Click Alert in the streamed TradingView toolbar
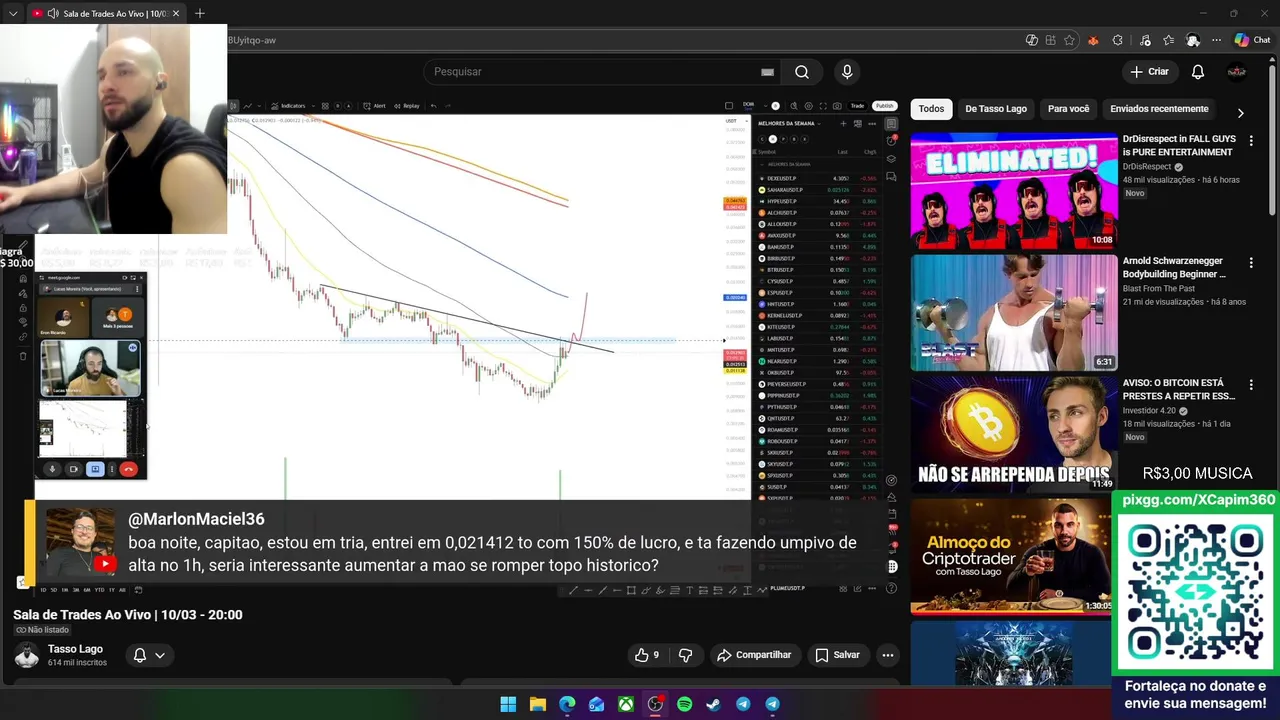This screenshot has width=1280, height=720. (x=375, y=106)
